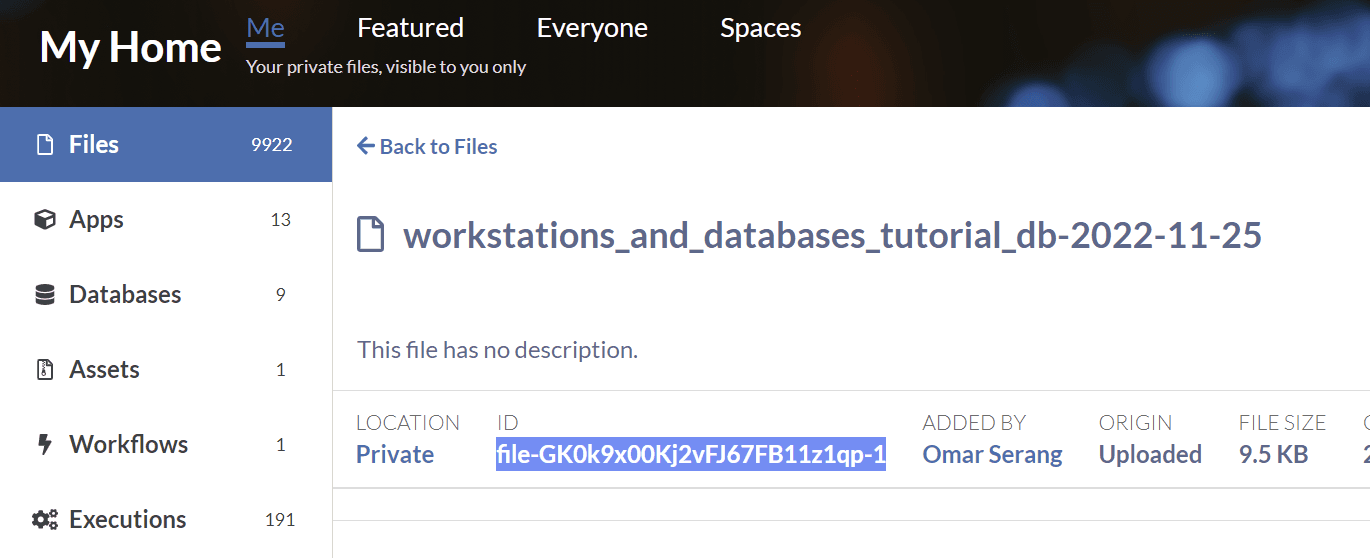The image size is (1370, 558).
Task: Click the 191 count next to Executions
Action: pos(280,520)
